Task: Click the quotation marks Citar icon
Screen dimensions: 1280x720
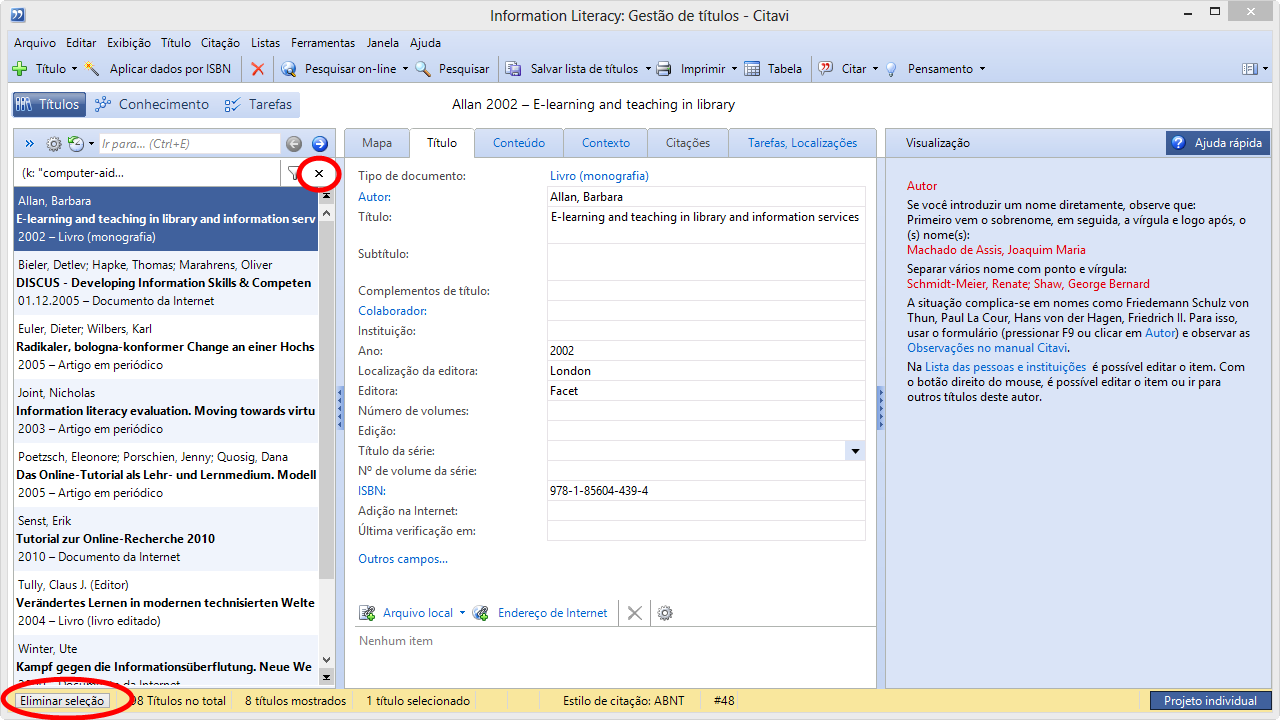Action: click(x=826, y=69)
